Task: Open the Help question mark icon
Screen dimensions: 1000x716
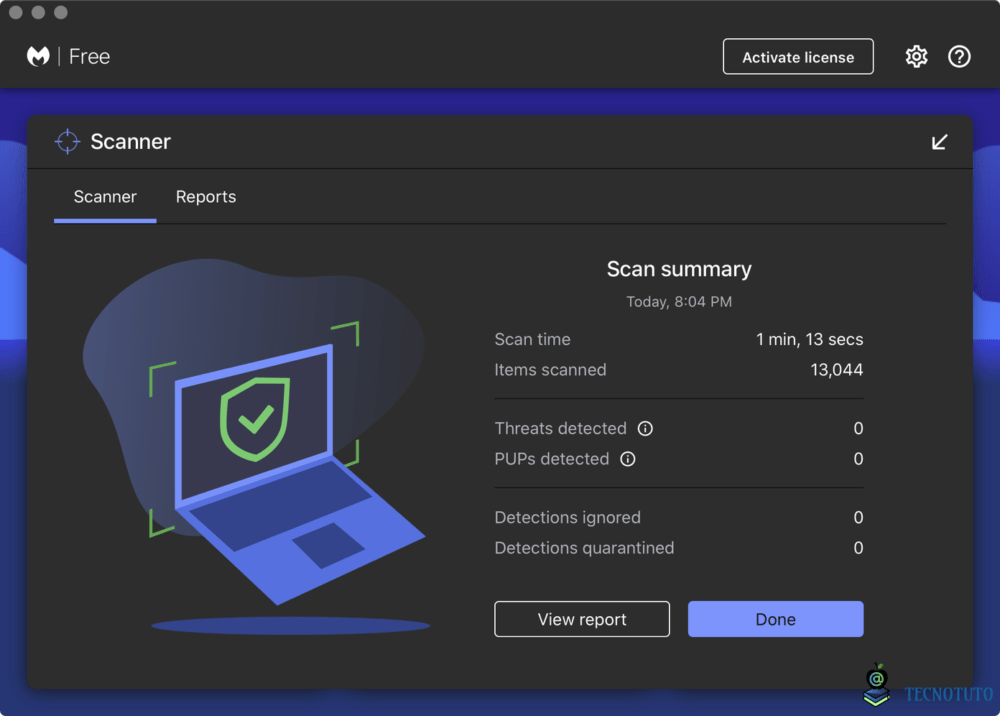Action: 959,57
